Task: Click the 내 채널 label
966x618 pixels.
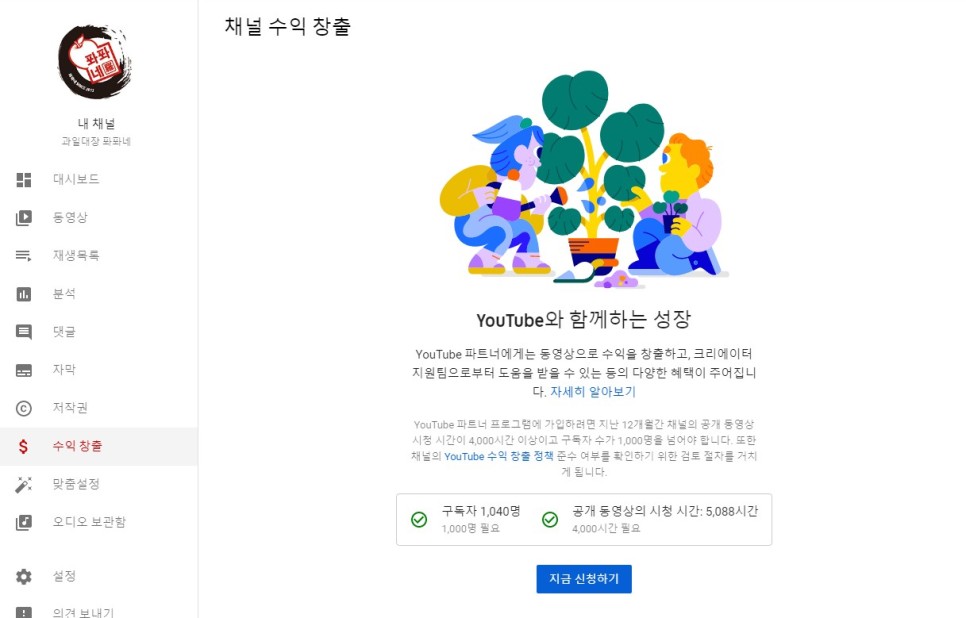Action: 96,123
